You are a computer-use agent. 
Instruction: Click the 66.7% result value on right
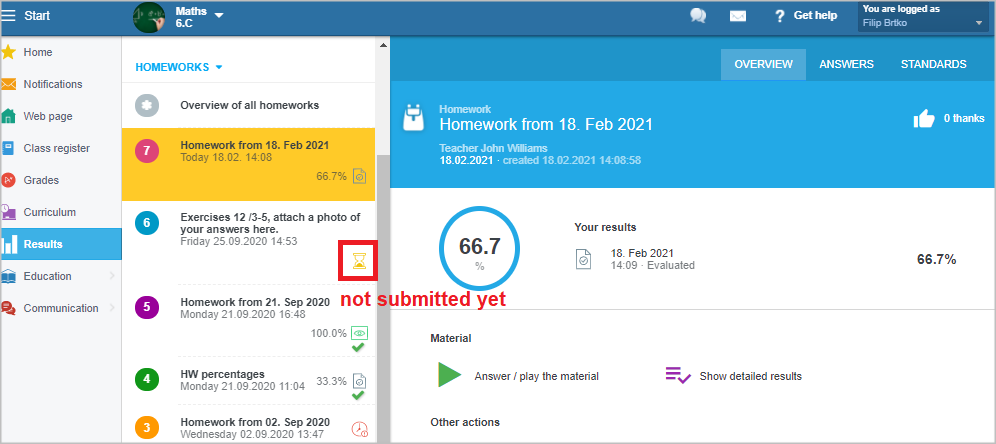coord(937,259)
